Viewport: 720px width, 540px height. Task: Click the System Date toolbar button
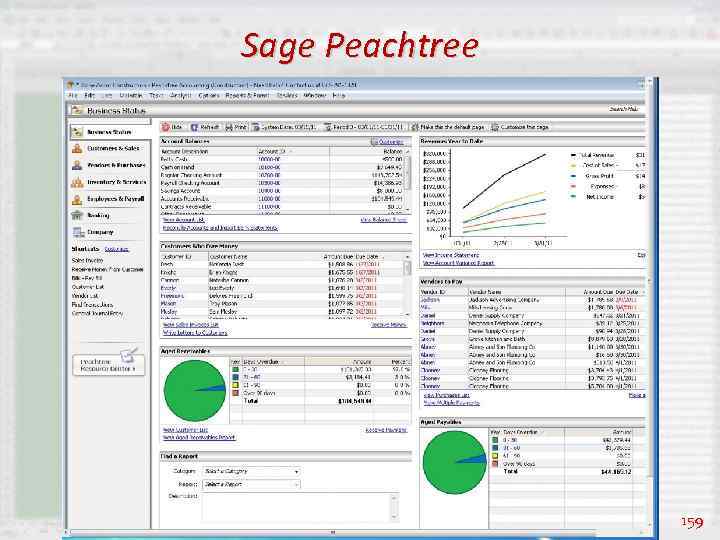coord(284,127)
